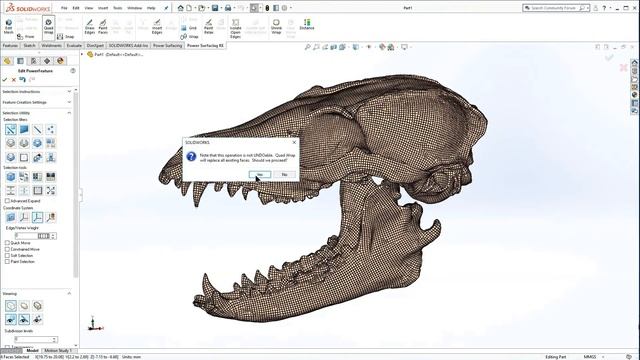Click the Wrap tool below Grid

point(189,36)
